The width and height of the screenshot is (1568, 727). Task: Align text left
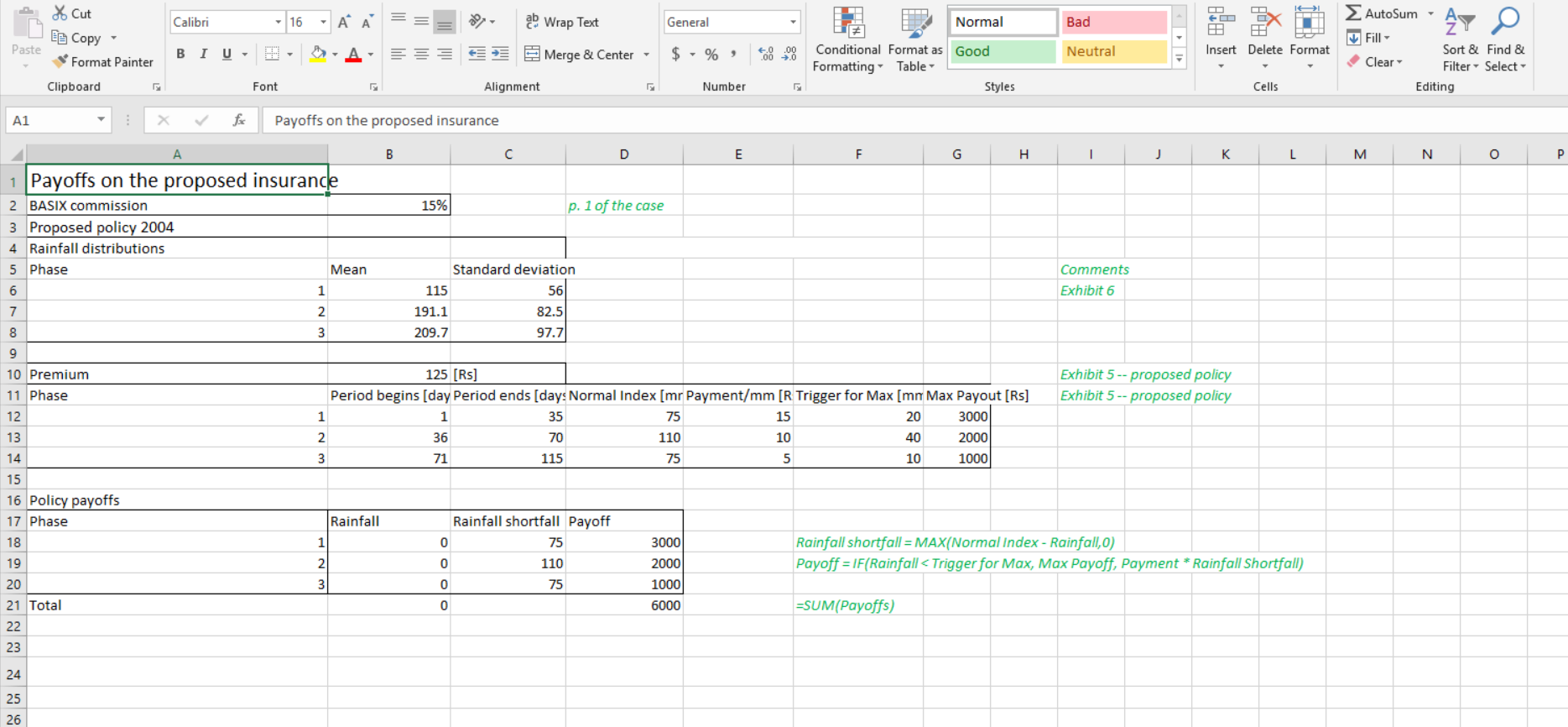[x=399, y=54]
